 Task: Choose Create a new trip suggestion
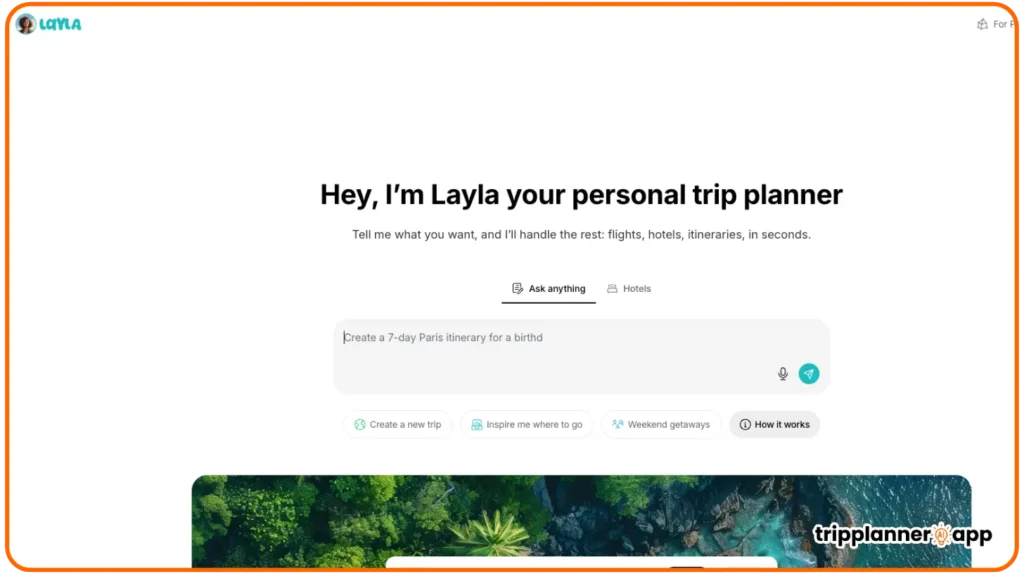click(x=398, y=424)
